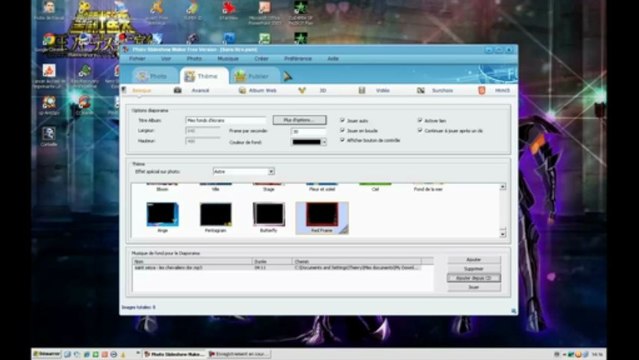Open the Préférence menu

[298, 59]
